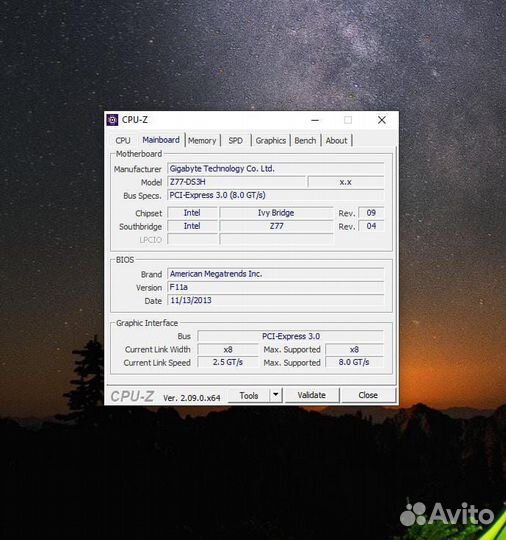506x540 pixels.
Task: Click the Bus Specs PCI-Express 3.0 (8.0 GT/s) field
Action: tap(276, 195)
